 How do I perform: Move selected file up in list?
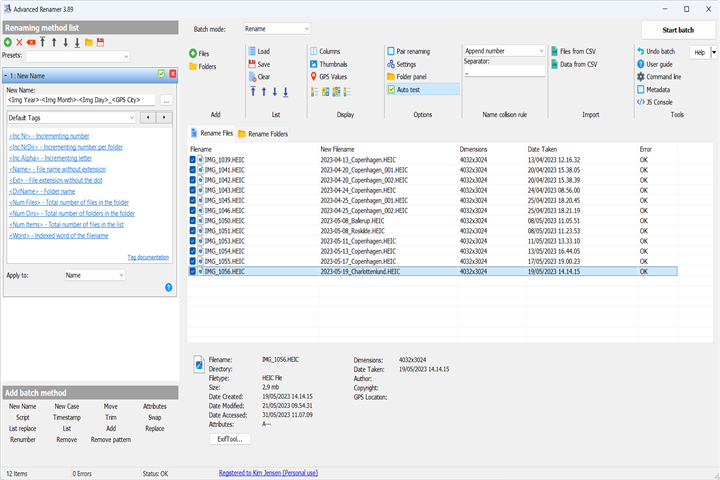tap(264, 92)
